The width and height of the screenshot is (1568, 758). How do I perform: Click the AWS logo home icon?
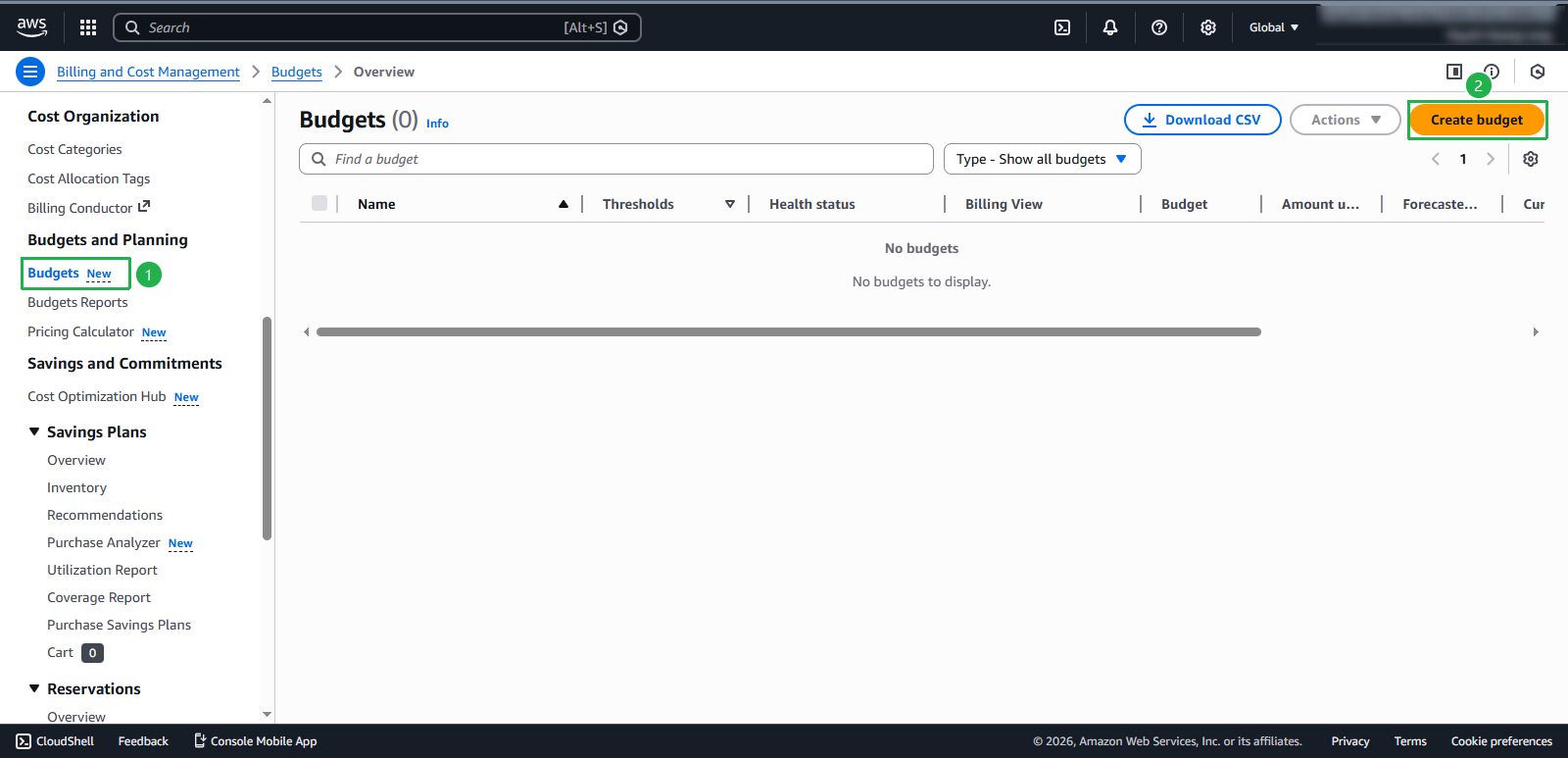click(31, 27)
